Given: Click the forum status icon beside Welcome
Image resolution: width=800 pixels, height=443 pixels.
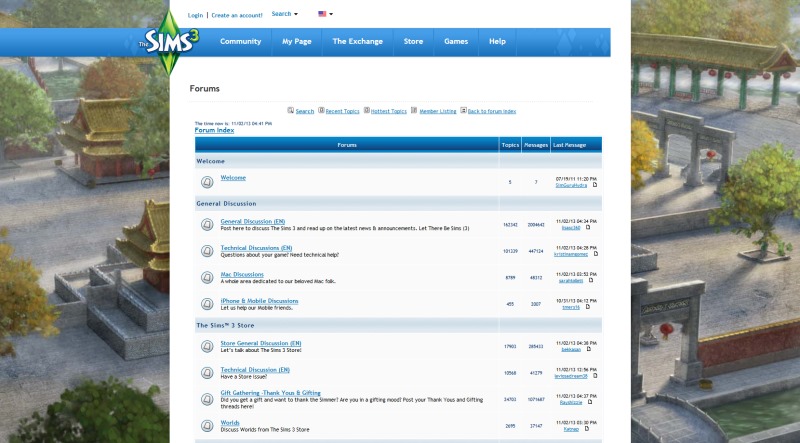Looking at the screenshot, I should 207,182.
